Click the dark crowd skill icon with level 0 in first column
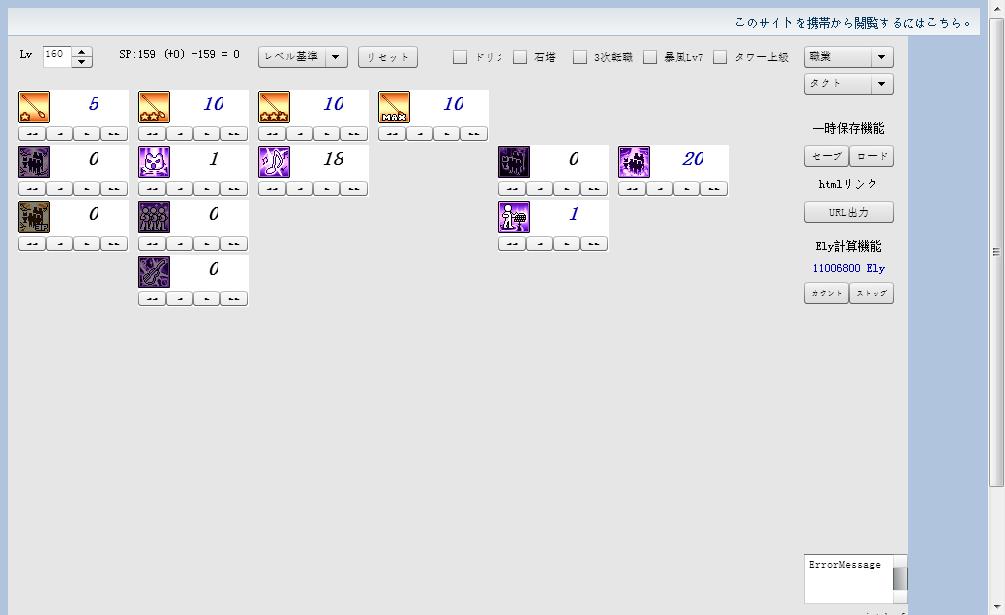The image size is (1005, 615). [x=34, y=162]
